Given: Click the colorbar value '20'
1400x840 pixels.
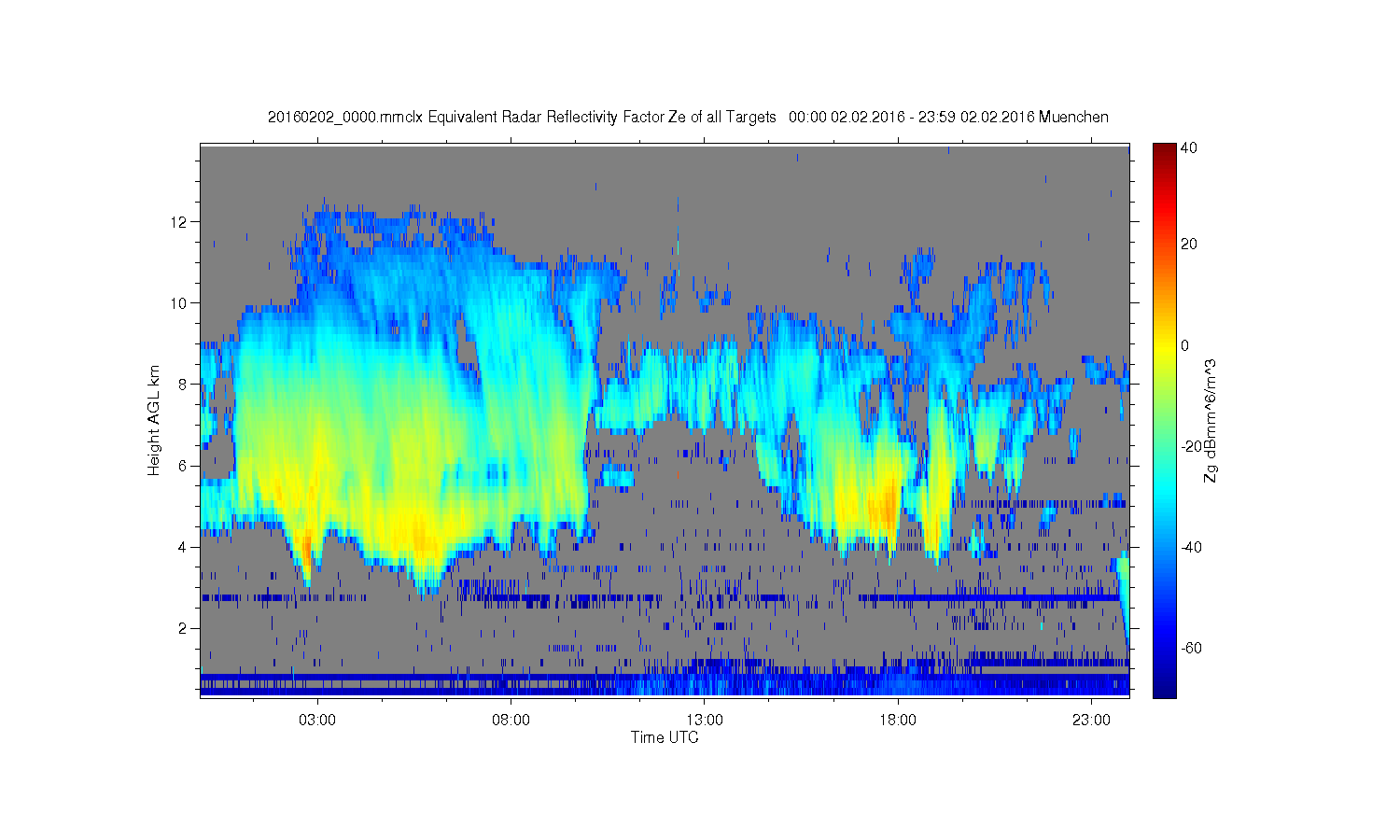Looking at the screenshot, I should click(1189, 245).
